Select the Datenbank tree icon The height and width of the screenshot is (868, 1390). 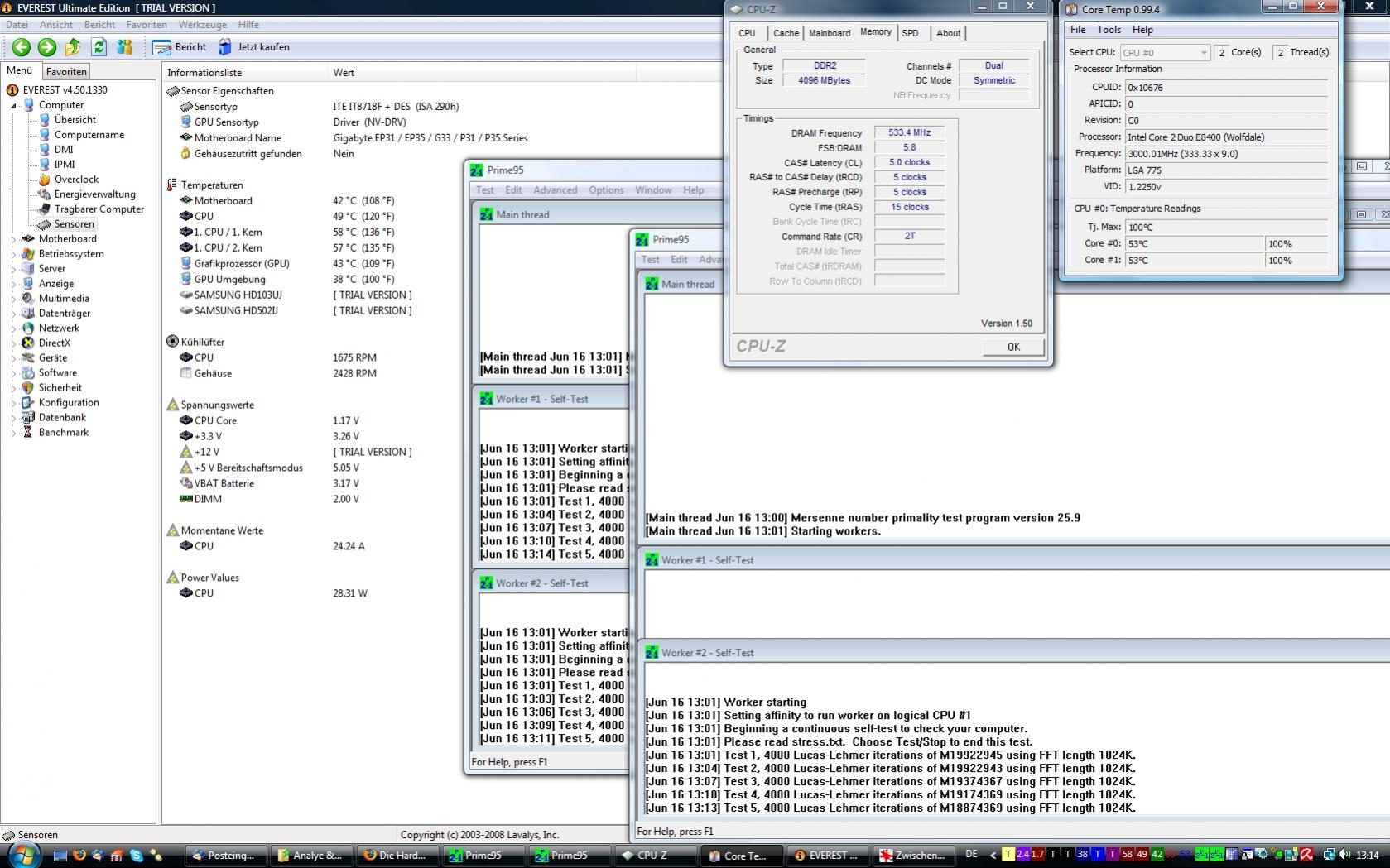click(x=28, y=418)
